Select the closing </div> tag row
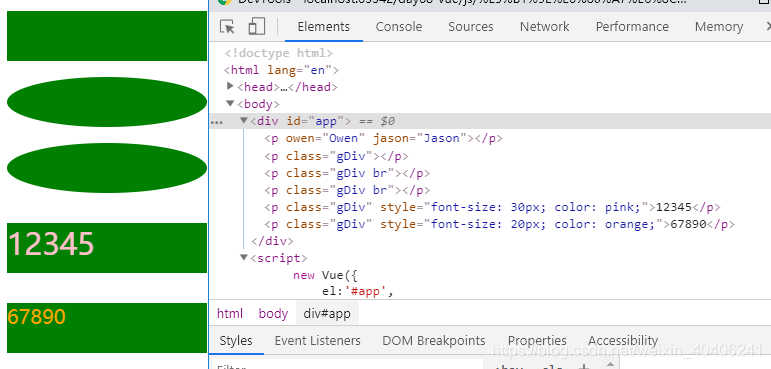The height and width of the screenshot is (369, 771). click(x=272, y=241)
